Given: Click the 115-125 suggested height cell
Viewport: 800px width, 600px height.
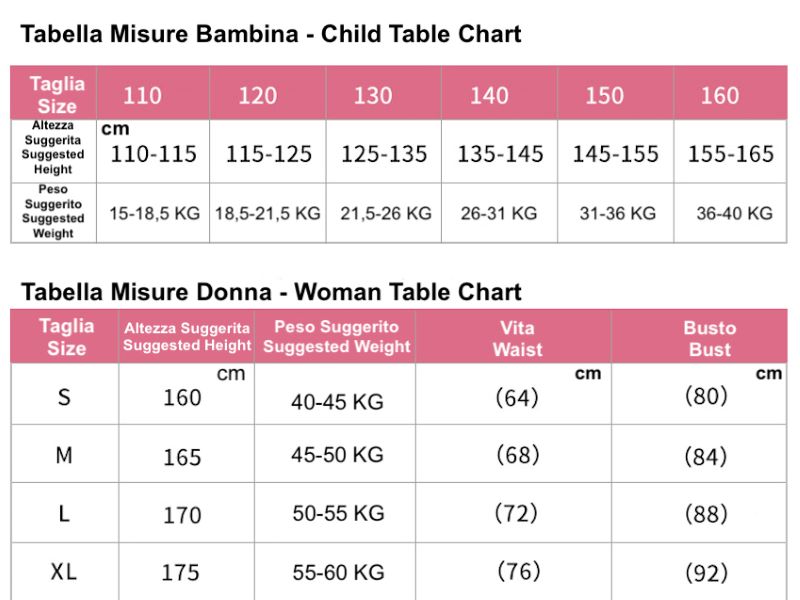Looking at the screenshot, I should pyautogui.click(x=268, y=154).
